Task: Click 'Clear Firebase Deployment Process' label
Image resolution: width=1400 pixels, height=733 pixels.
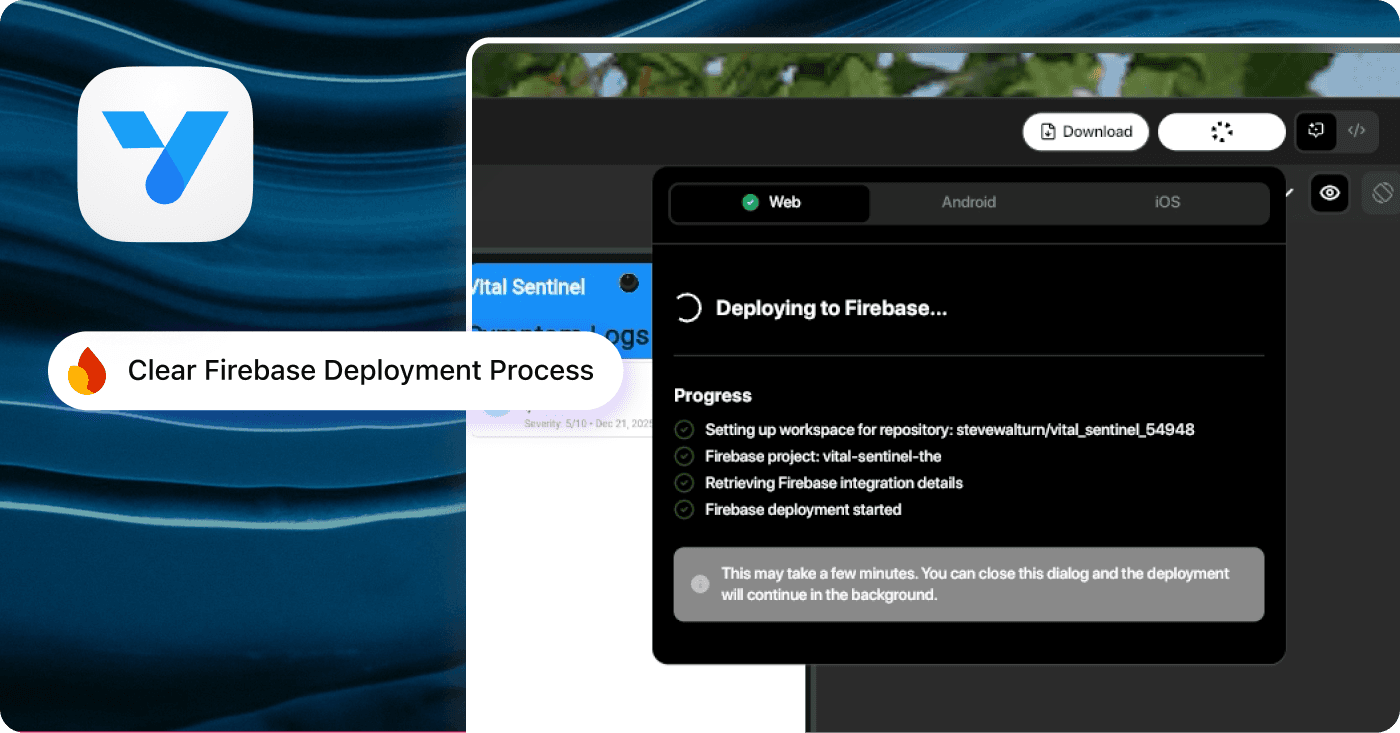Action: click(x=361, y=371)
